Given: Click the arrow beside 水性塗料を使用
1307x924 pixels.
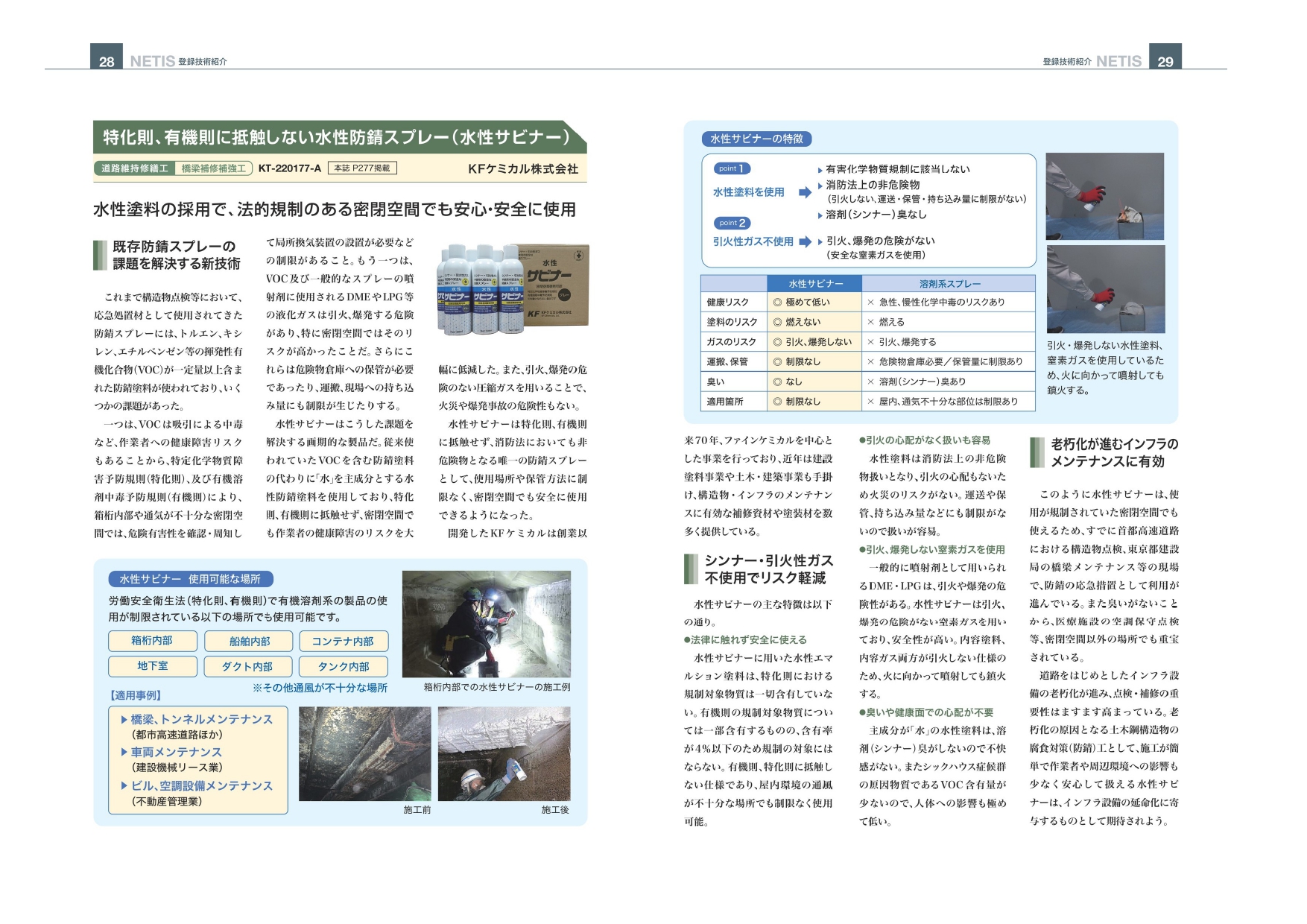Looking at the screenshot, I should click(805, 192).
